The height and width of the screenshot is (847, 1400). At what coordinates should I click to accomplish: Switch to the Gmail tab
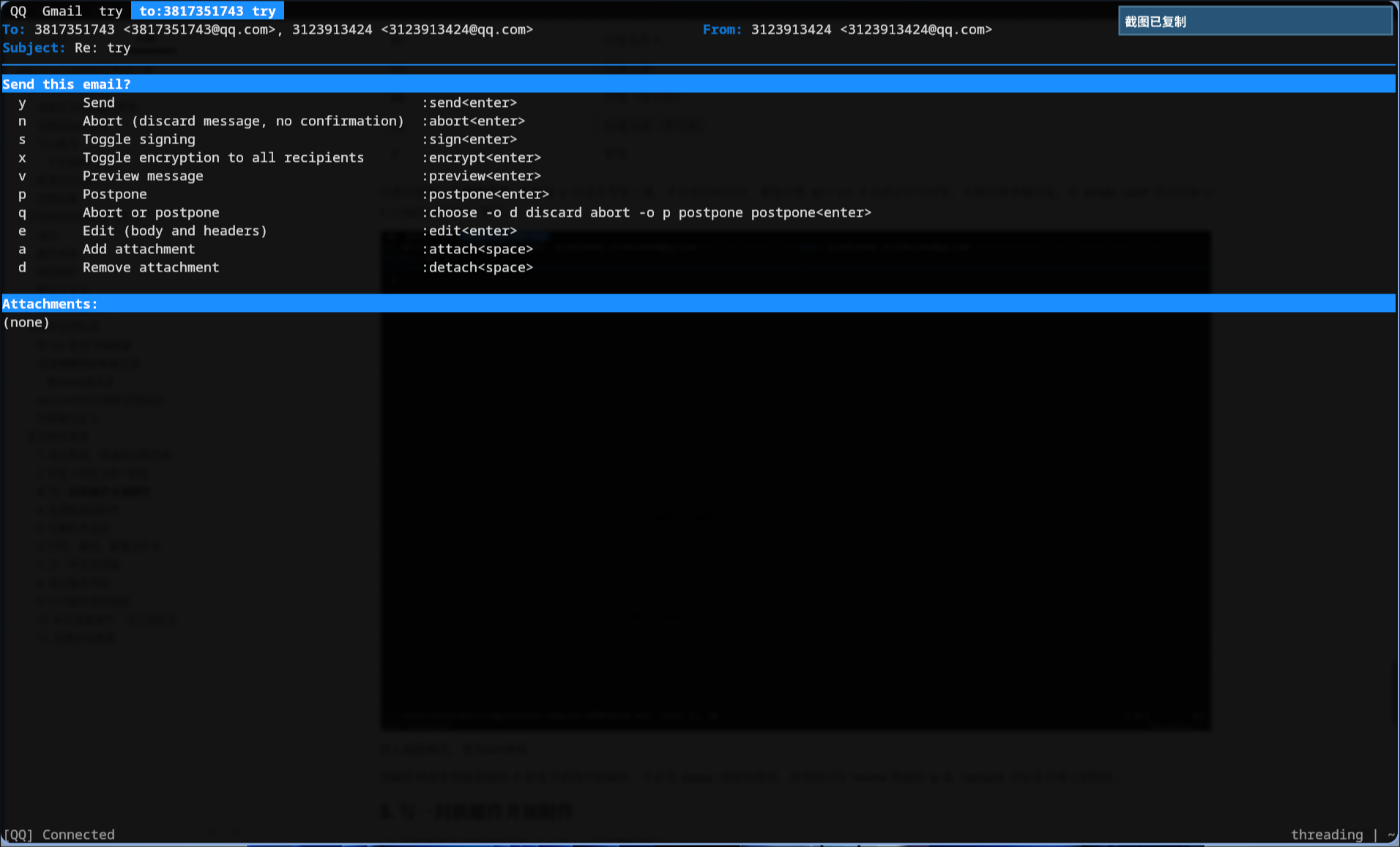(62, 11)
